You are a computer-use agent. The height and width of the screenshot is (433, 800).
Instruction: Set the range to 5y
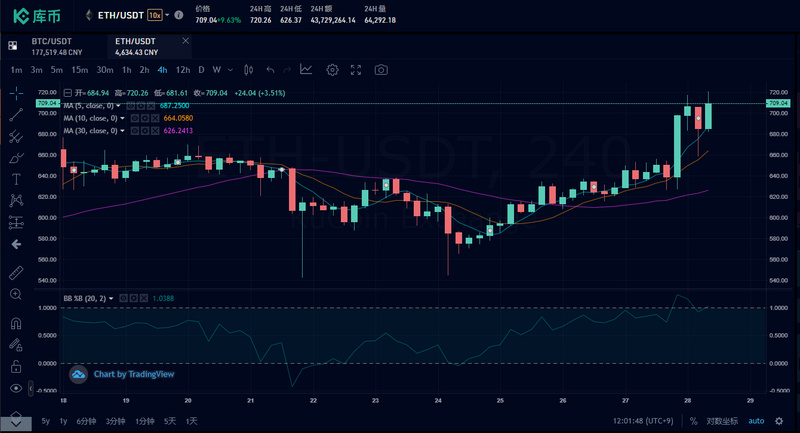[45, 421]
